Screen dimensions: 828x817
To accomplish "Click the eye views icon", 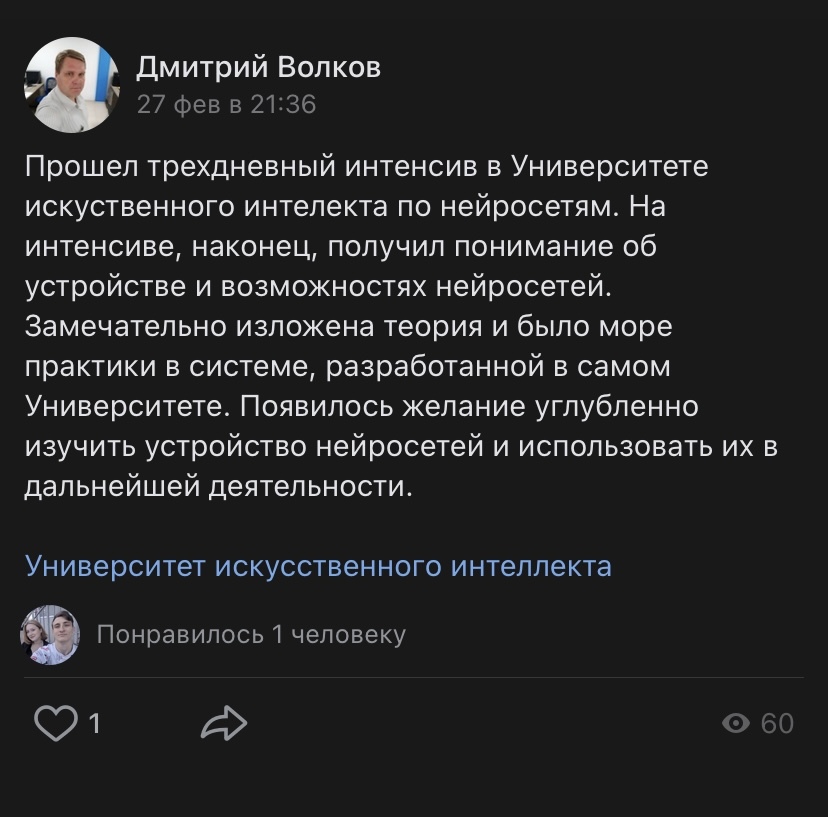I will point(736,723).
